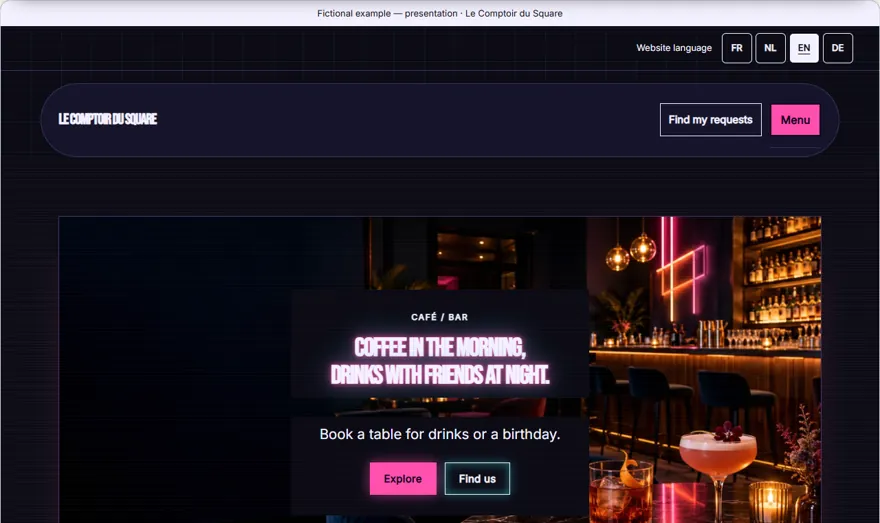Screen dimensions: 880x523
Task: Click the active EN language button
Action: (x=804, y=48)
